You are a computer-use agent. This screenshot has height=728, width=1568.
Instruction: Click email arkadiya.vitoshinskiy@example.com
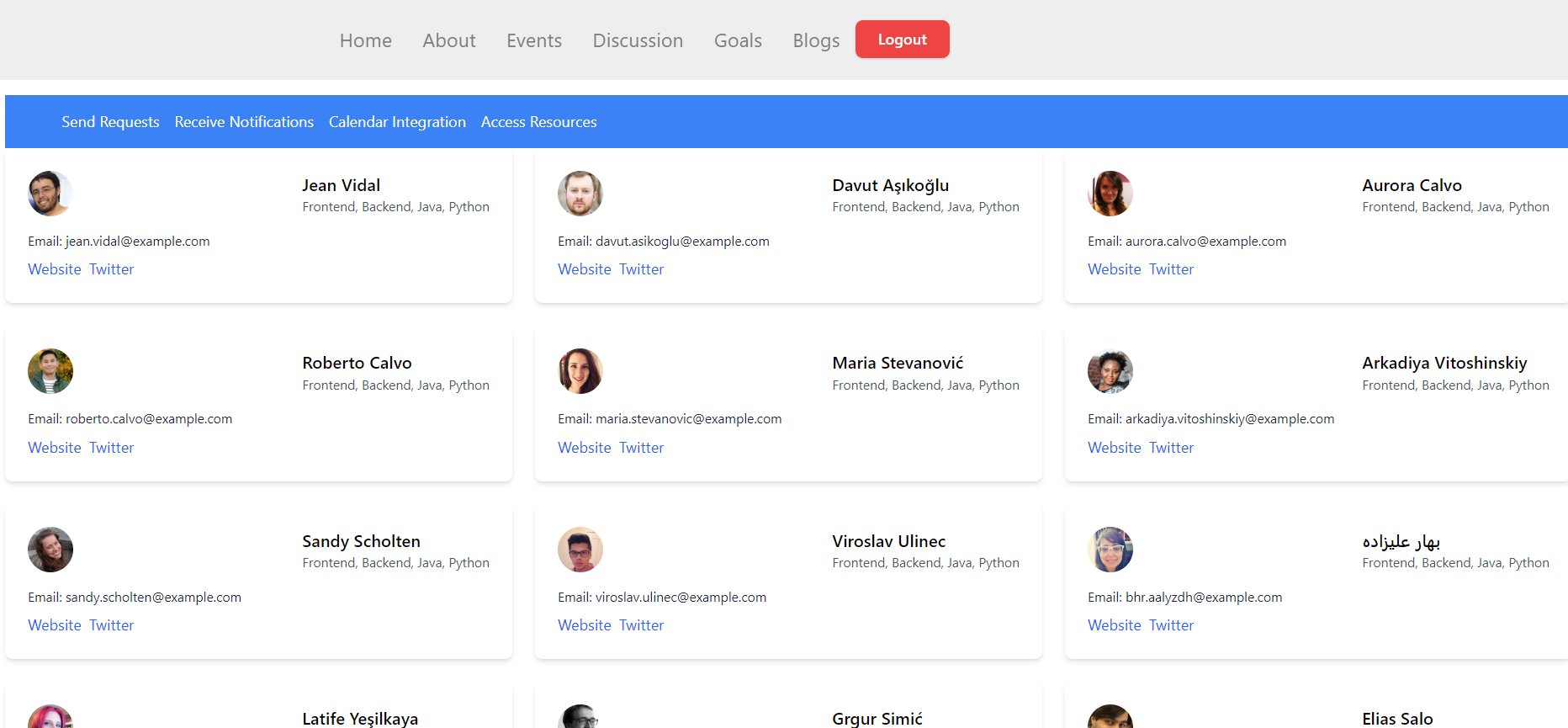[1230, 419]
